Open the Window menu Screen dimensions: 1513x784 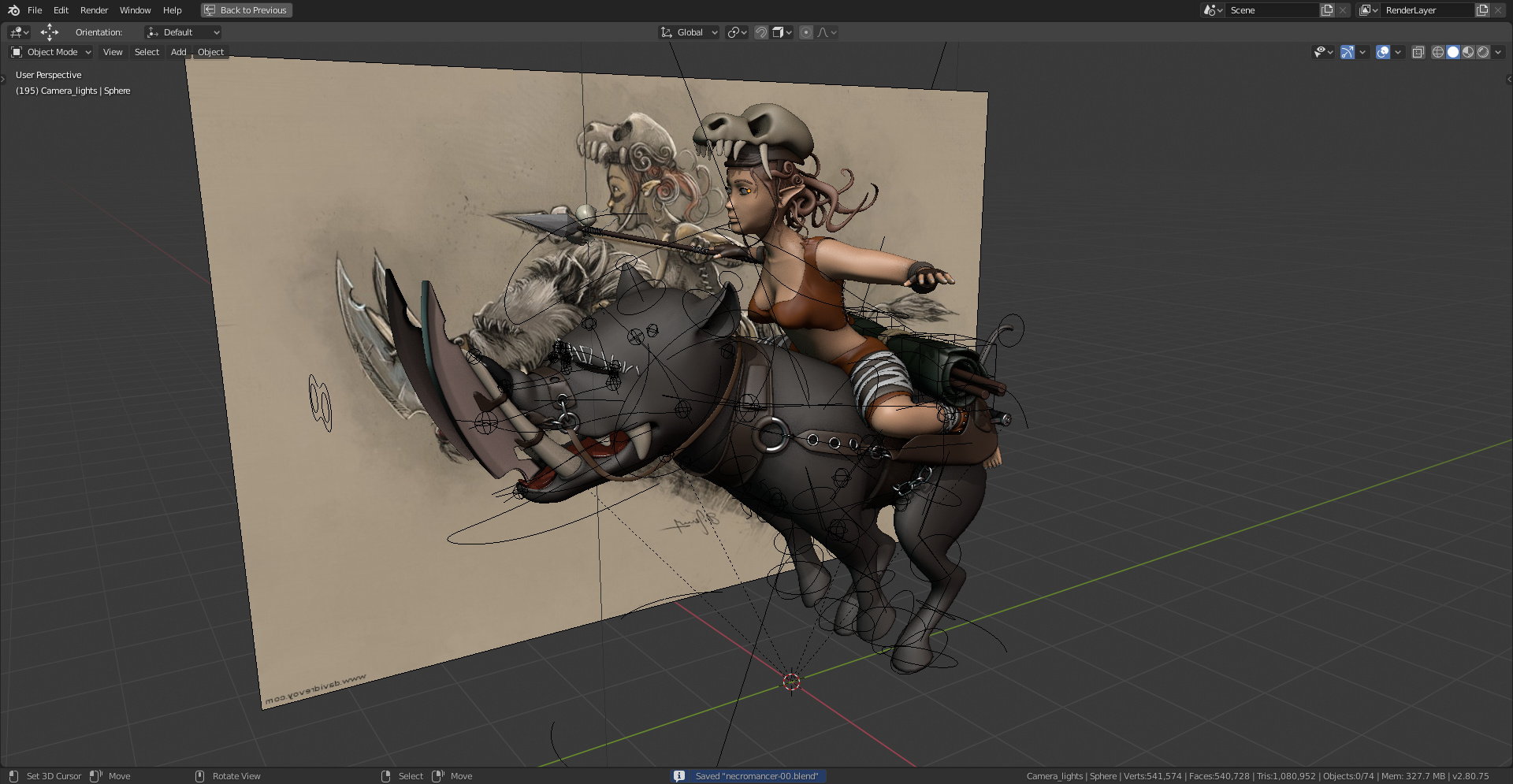point(135,10)
